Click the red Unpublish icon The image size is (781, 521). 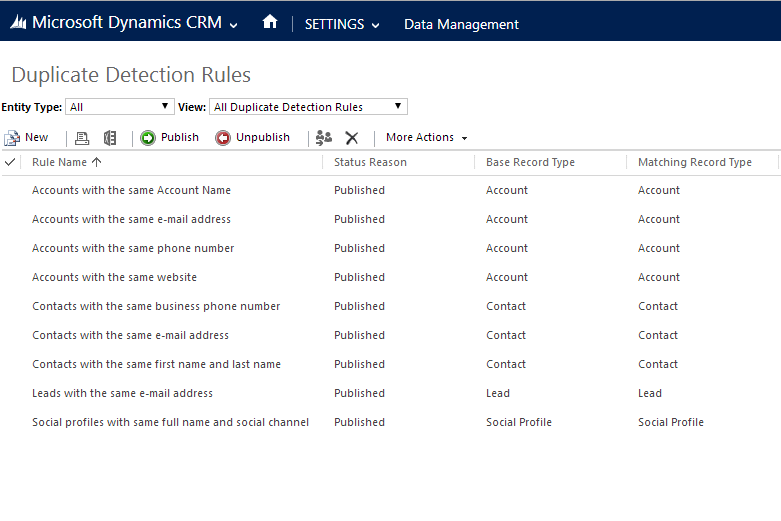[223, 138]
